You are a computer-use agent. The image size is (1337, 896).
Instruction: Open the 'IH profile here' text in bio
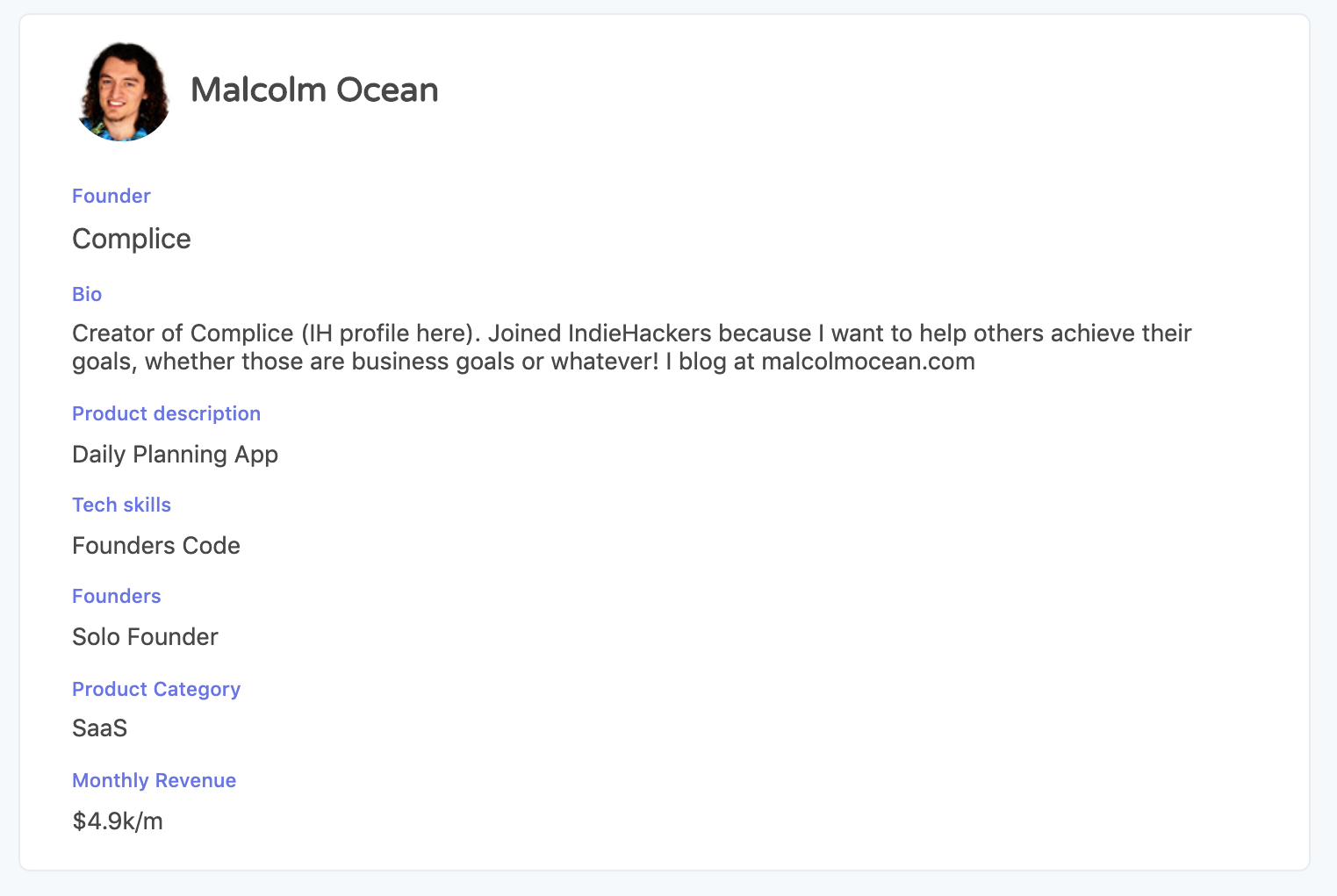click(387, 333)
